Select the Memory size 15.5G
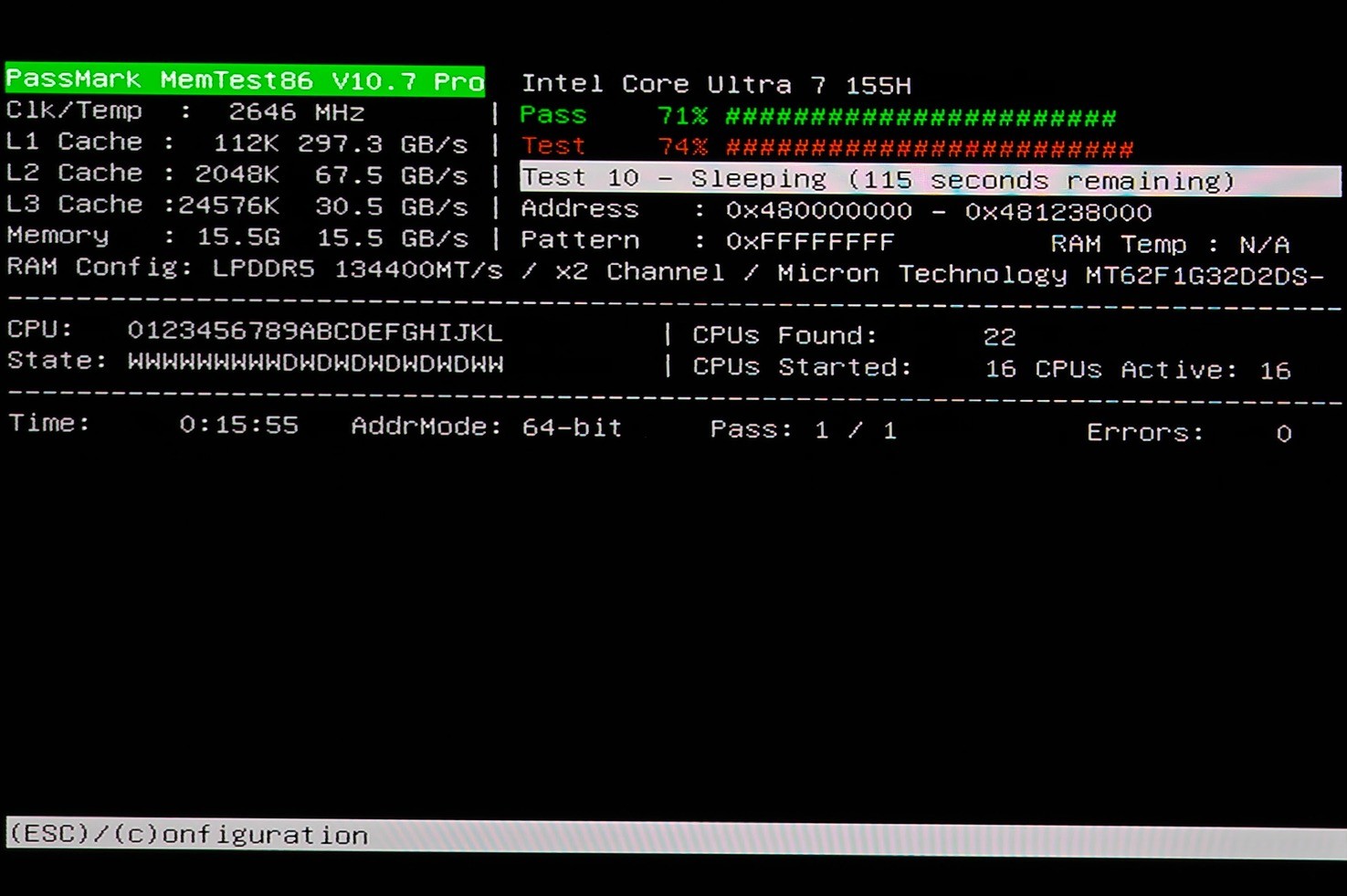 pos(237,237)
